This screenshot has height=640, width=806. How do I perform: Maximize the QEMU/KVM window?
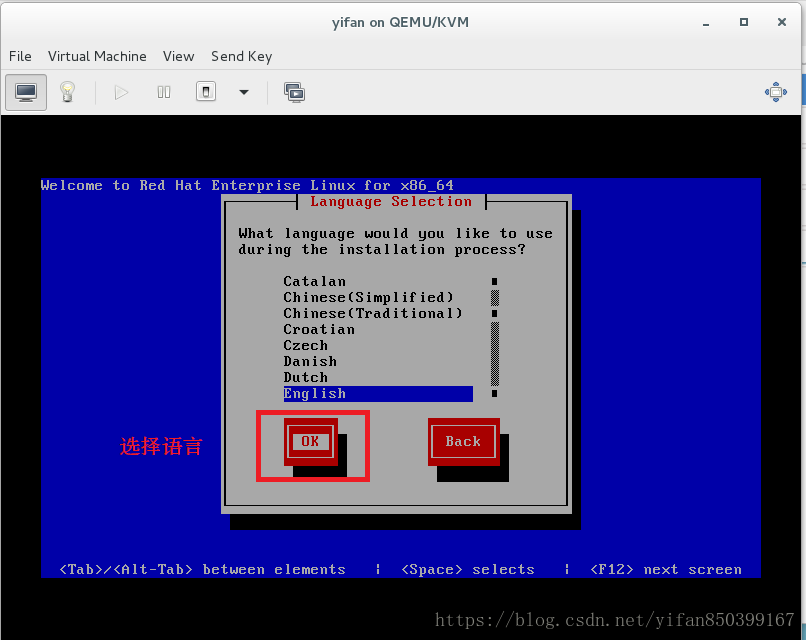click(x=744, y=22)
